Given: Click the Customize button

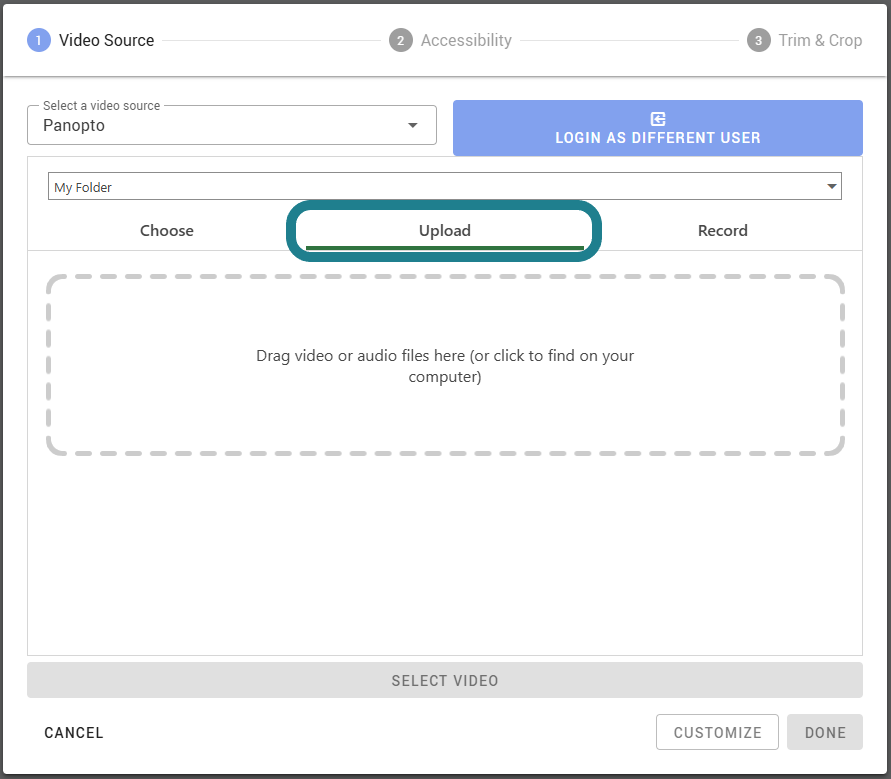Looking at the screenshot, I should coord(717,732).
